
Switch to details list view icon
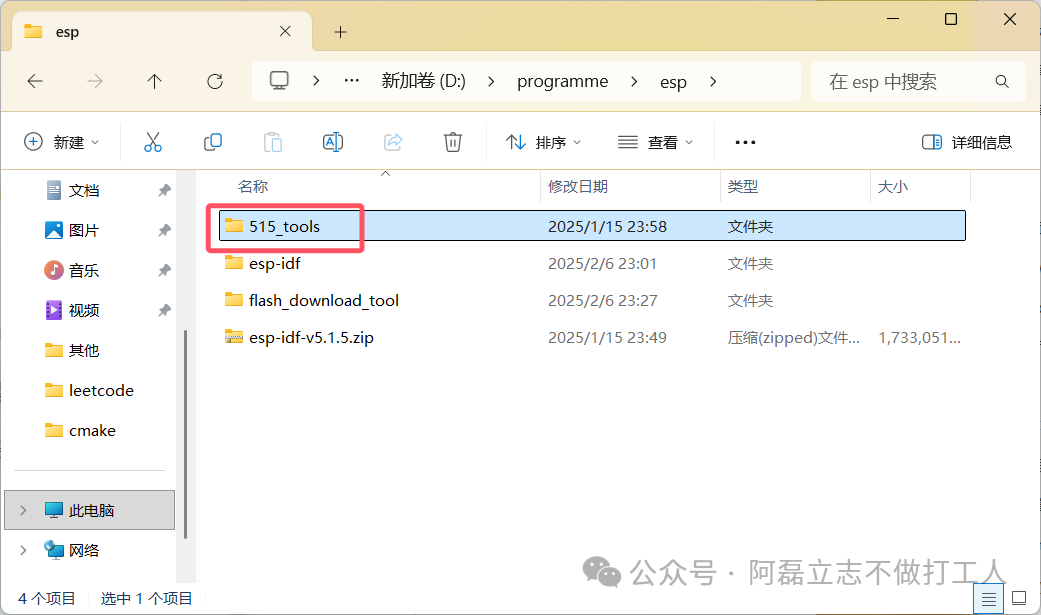click(989, 599)
